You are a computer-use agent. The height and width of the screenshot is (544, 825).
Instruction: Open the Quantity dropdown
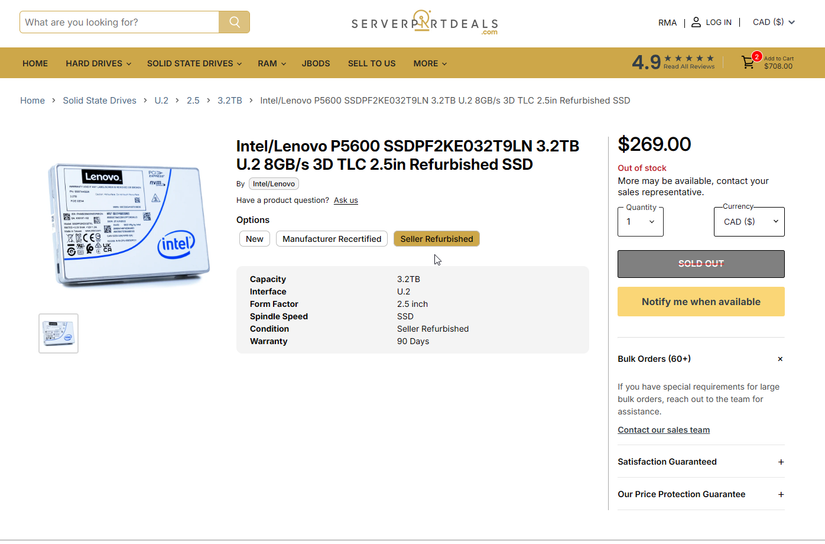(x=640, y=222)
